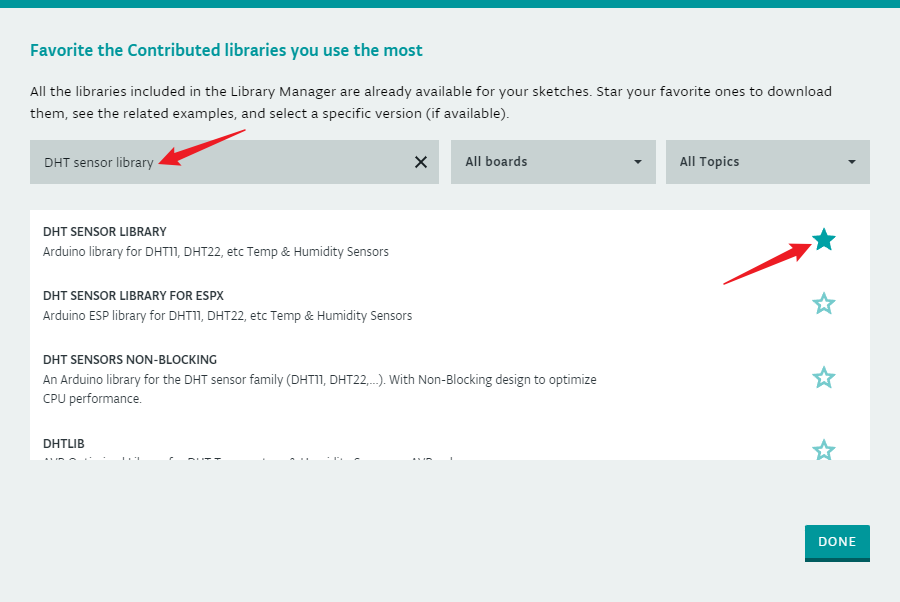
Task: Select the DHT SENSOR LIBRARY title
Action: (x=104, y=232)
